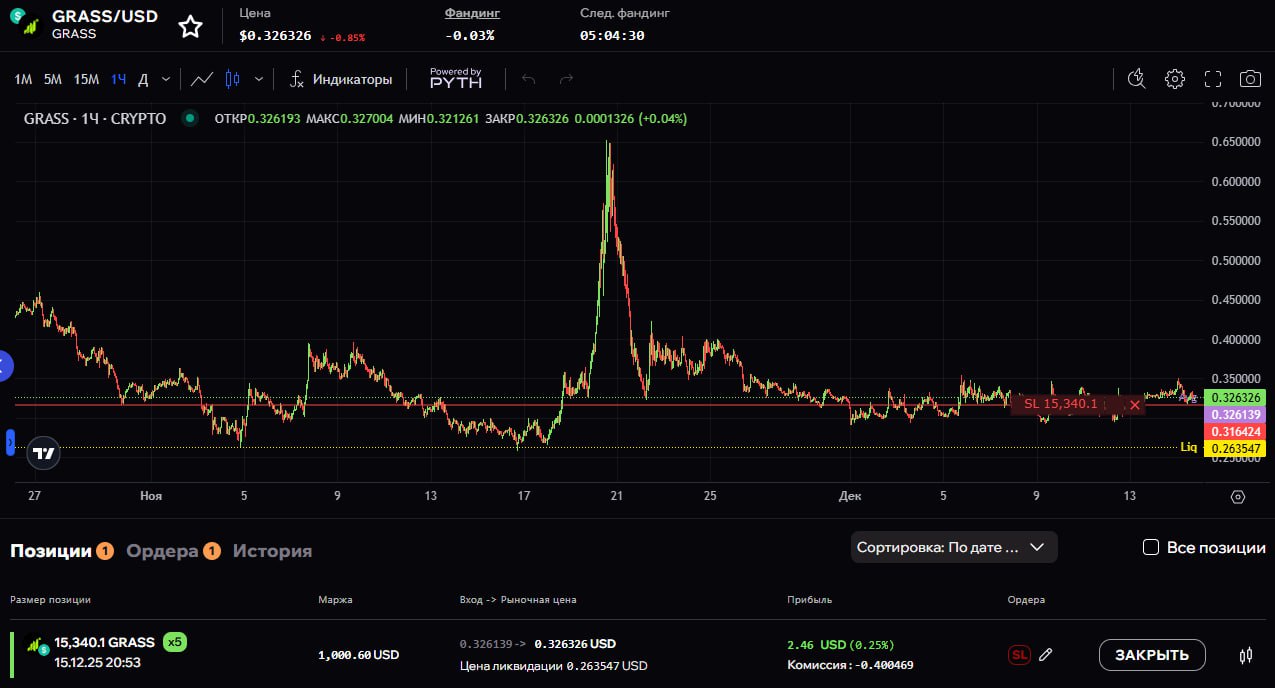
Task: Expand the timeframe dropdown chevron
Action: tap(166, 79)
